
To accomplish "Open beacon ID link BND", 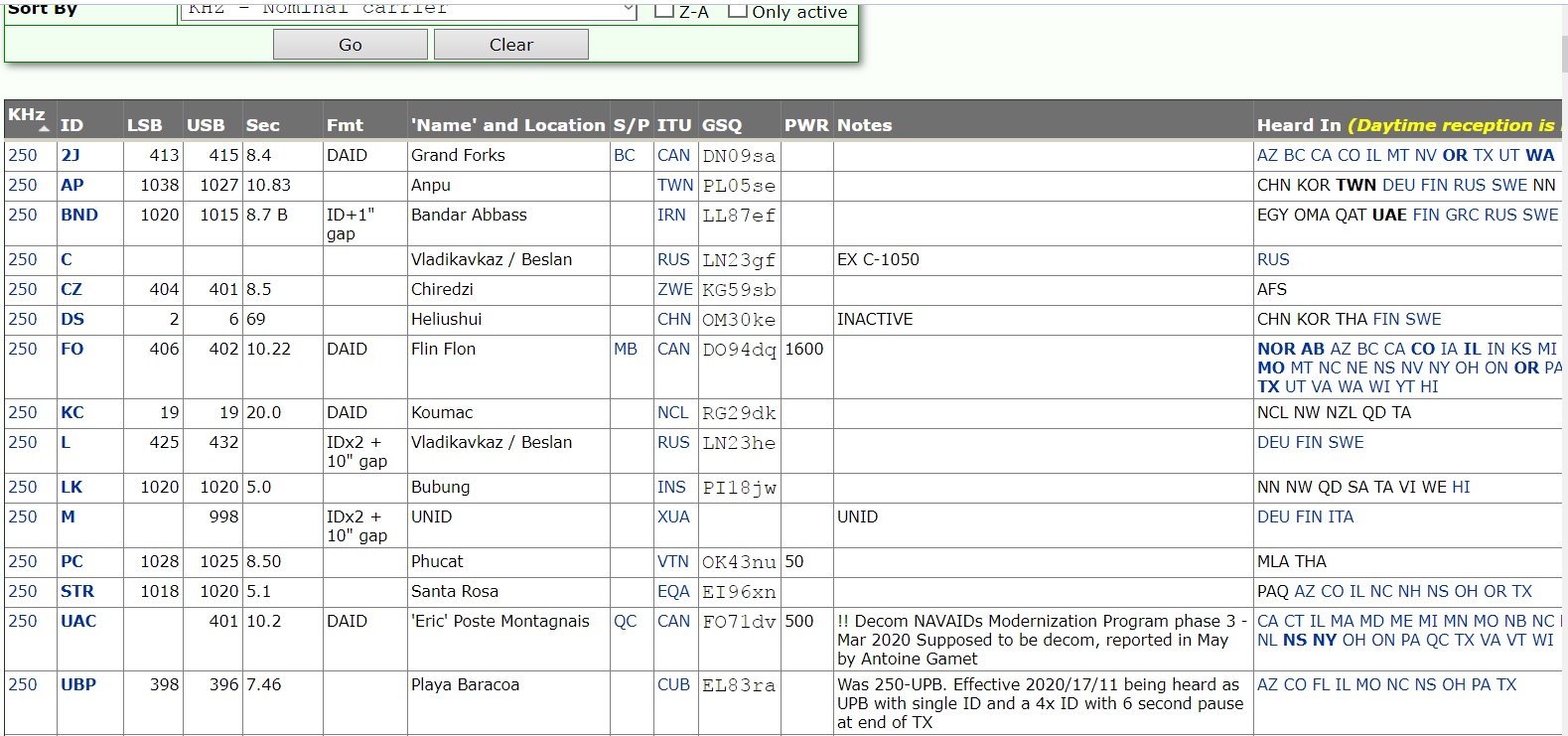I will click(79, 215).
